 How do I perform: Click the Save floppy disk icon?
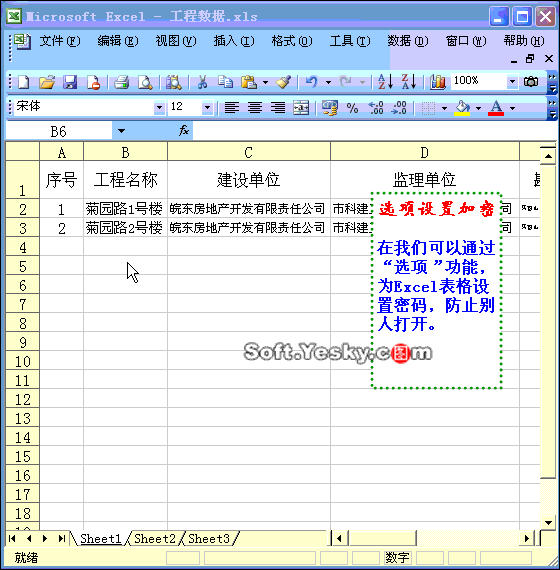(x=70, y=82)
